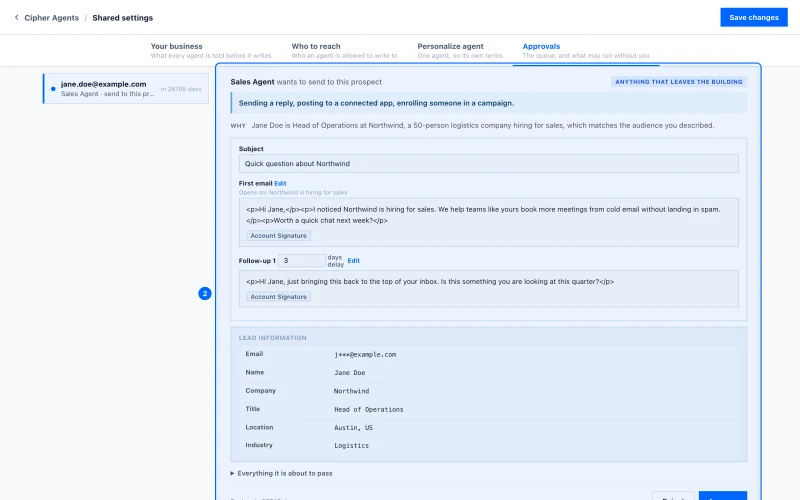The width and height of the screenshot is (800, 500).
Task: Expand Everything it is about to pass
Action: [x=282, y=473]
